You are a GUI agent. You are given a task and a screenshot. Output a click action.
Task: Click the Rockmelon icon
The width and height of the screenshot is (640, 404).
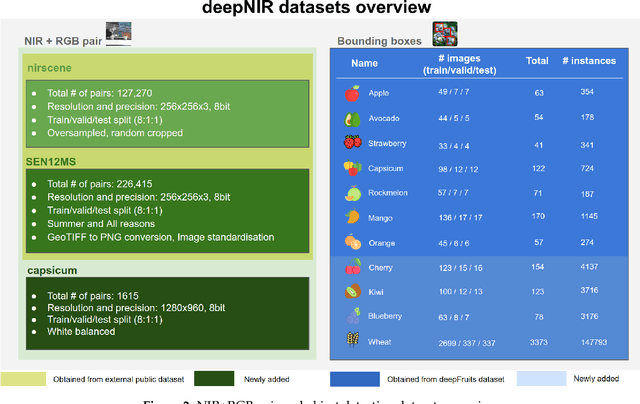[x=353, y=193]
